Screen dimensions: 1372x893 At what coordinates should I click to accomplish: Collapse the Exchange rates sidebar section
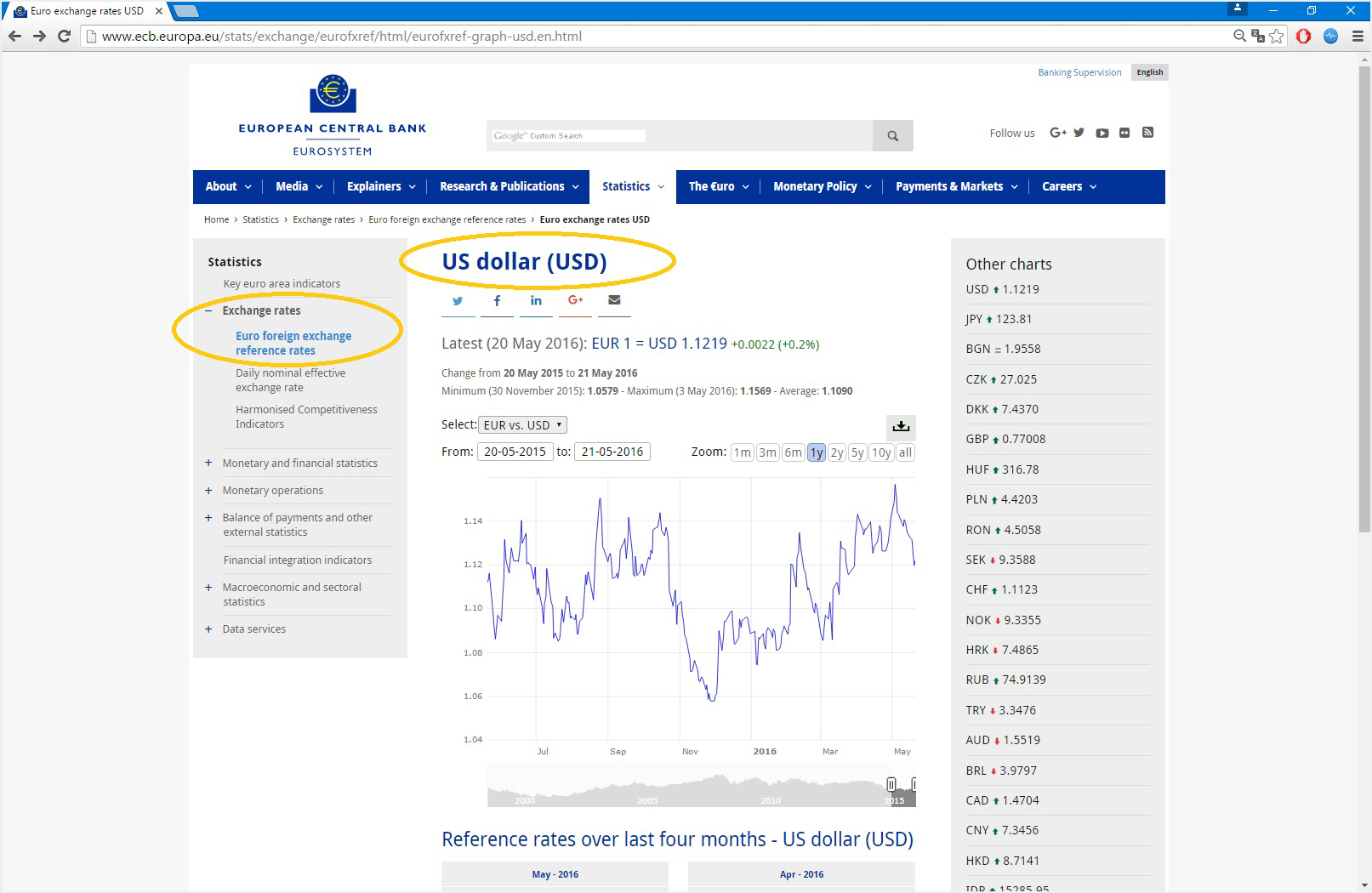(x=208, y=311)
